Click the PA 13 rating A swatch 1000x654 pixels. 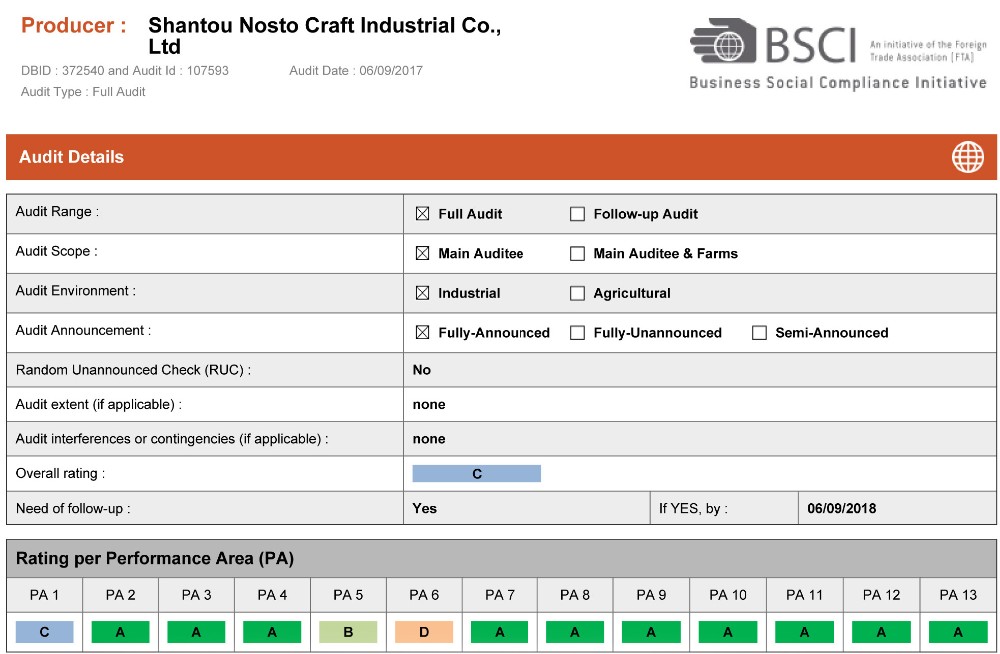(957, 632)
